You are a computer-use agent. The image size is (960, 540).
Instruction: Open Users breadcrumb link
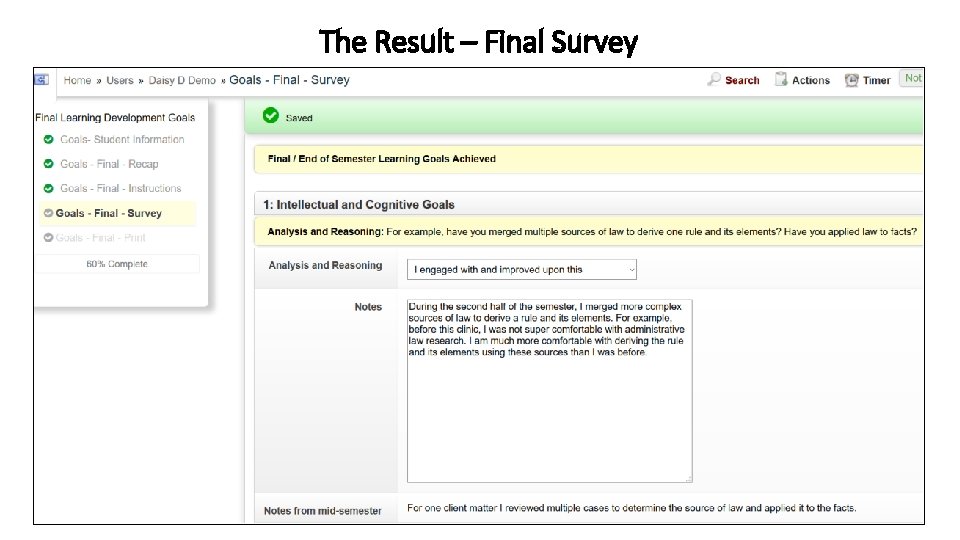click(x=120, y=80)
